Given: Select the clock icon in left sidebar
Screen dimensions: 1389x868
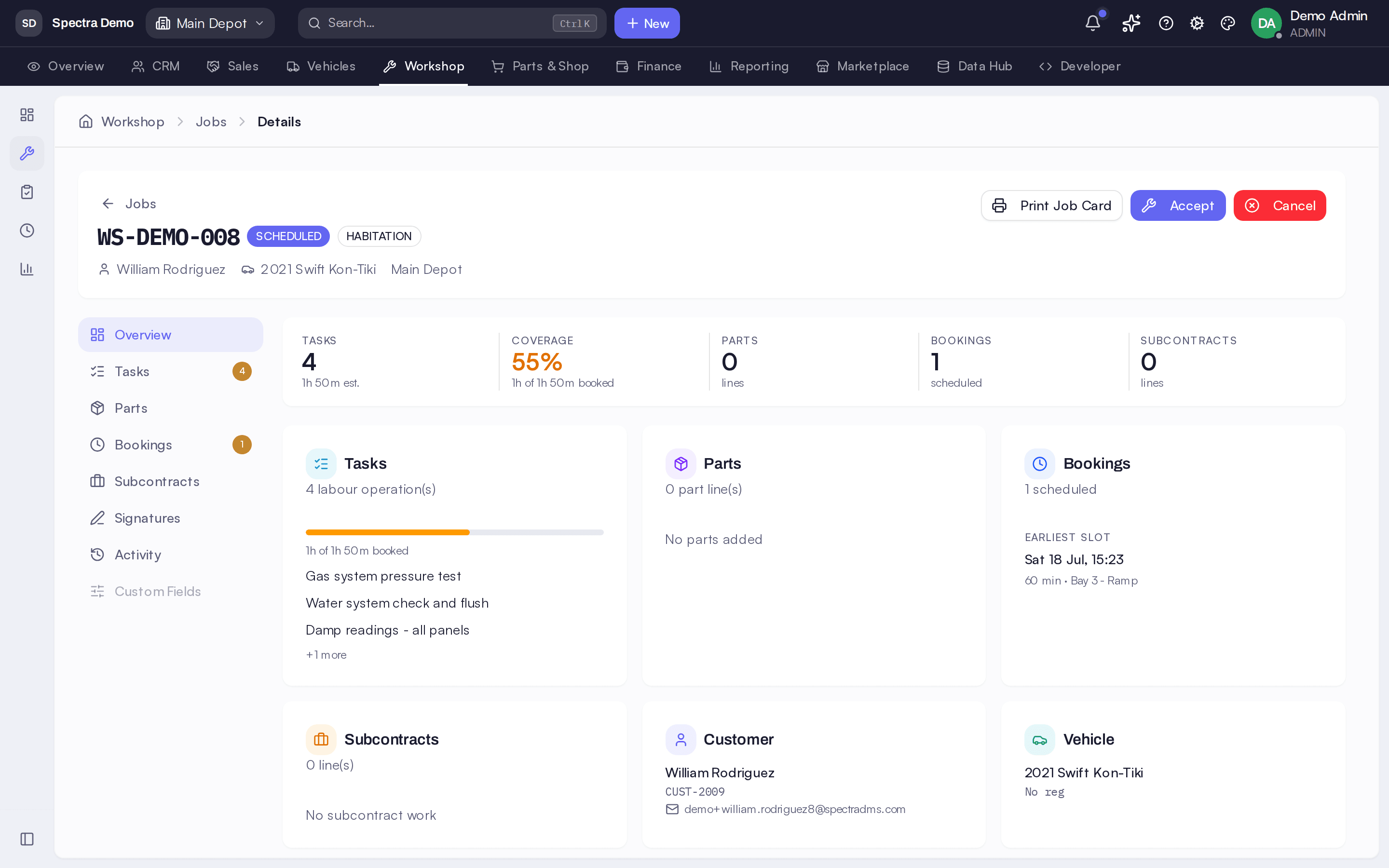Looking at the screenshot, I should click(27, 230).
